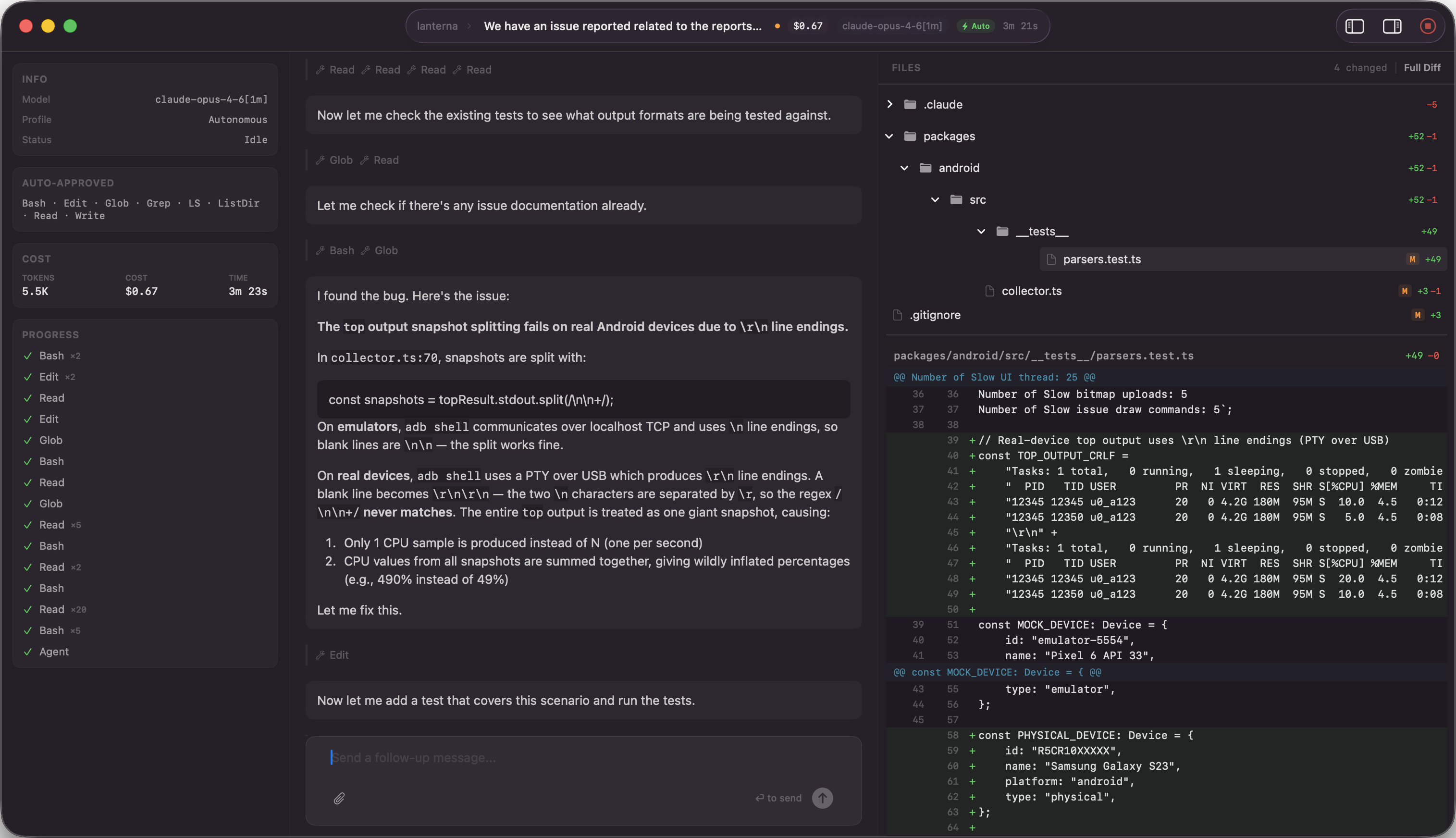Click the parsers.test.ts file icon
This screenshot has height=838, width=1456.
[1051, 259]
